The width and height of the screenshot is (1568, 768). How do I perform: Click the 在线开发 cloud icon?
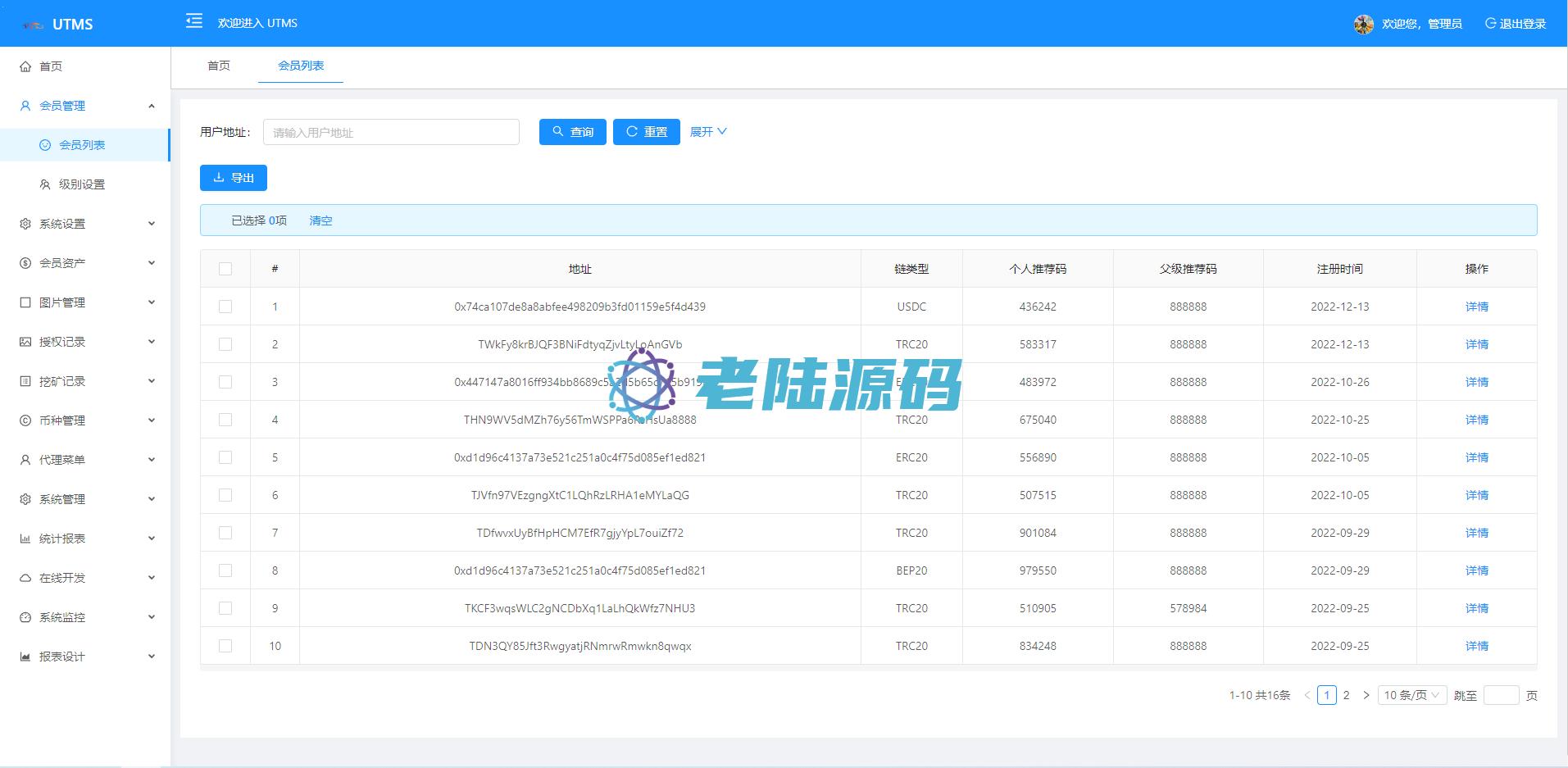[25, 578]
